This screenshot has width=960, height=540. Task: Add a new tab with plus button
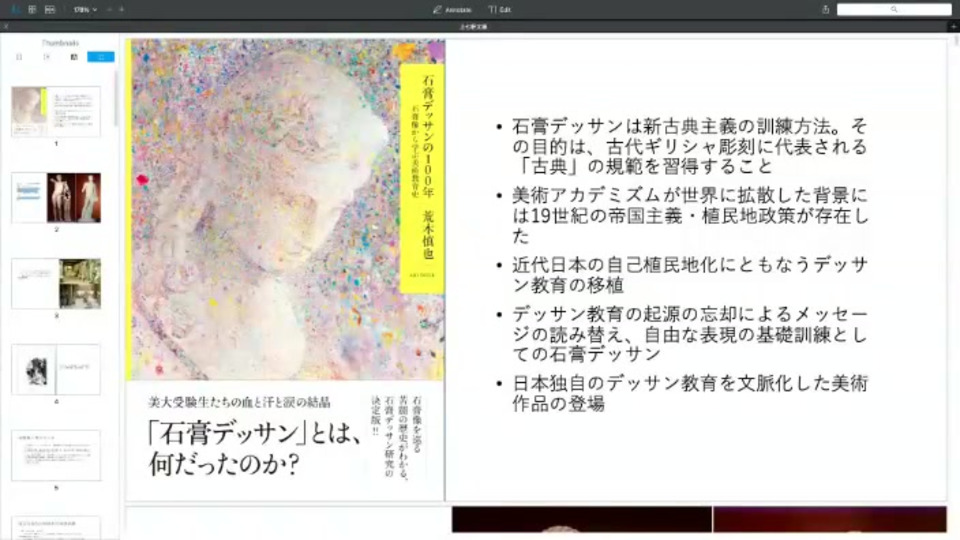pos(953,26)
